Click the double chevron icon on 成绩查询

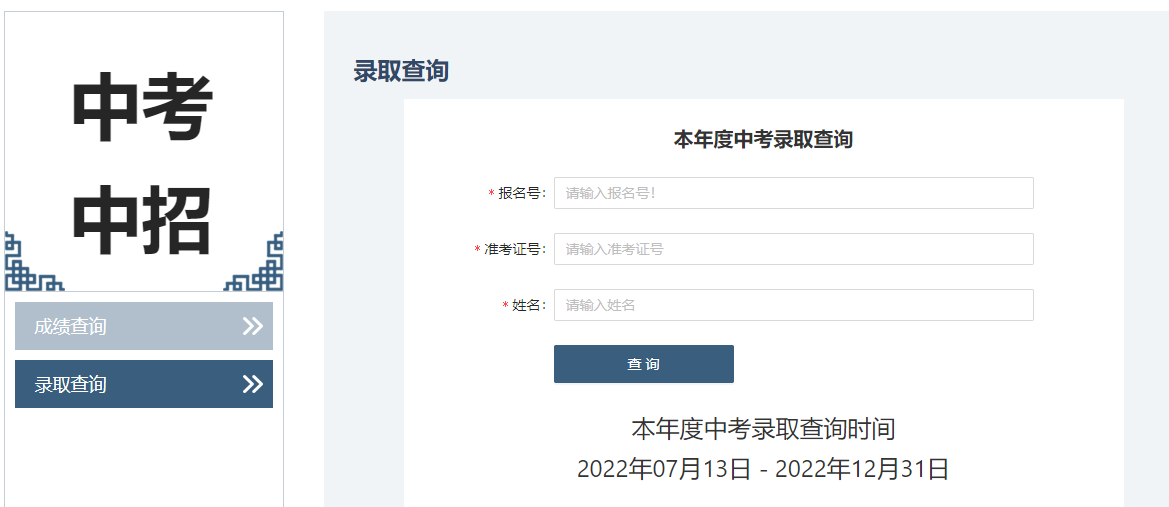click(x=252, y=326)
